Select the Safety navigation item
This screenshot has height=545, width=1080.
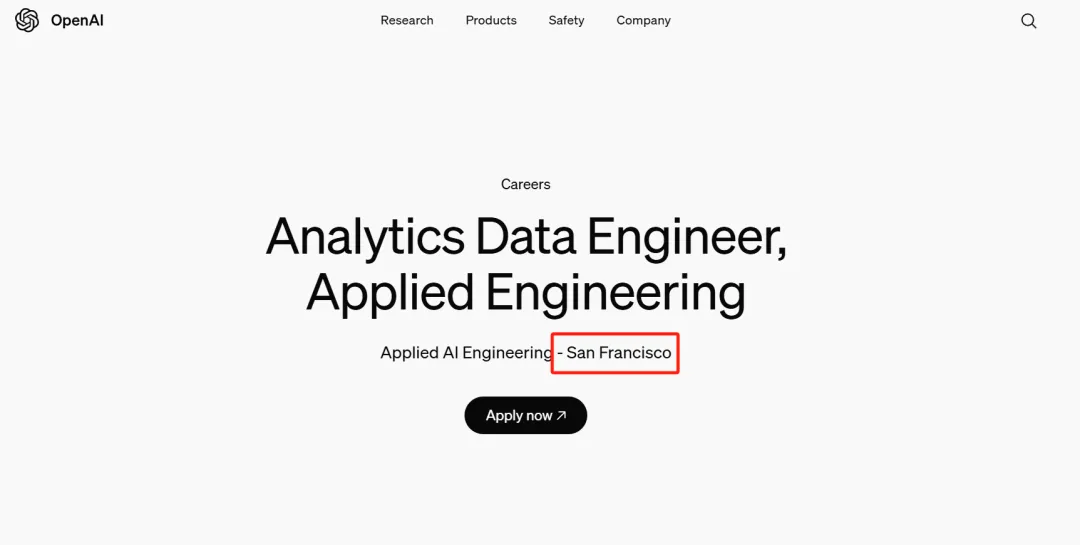566,21
